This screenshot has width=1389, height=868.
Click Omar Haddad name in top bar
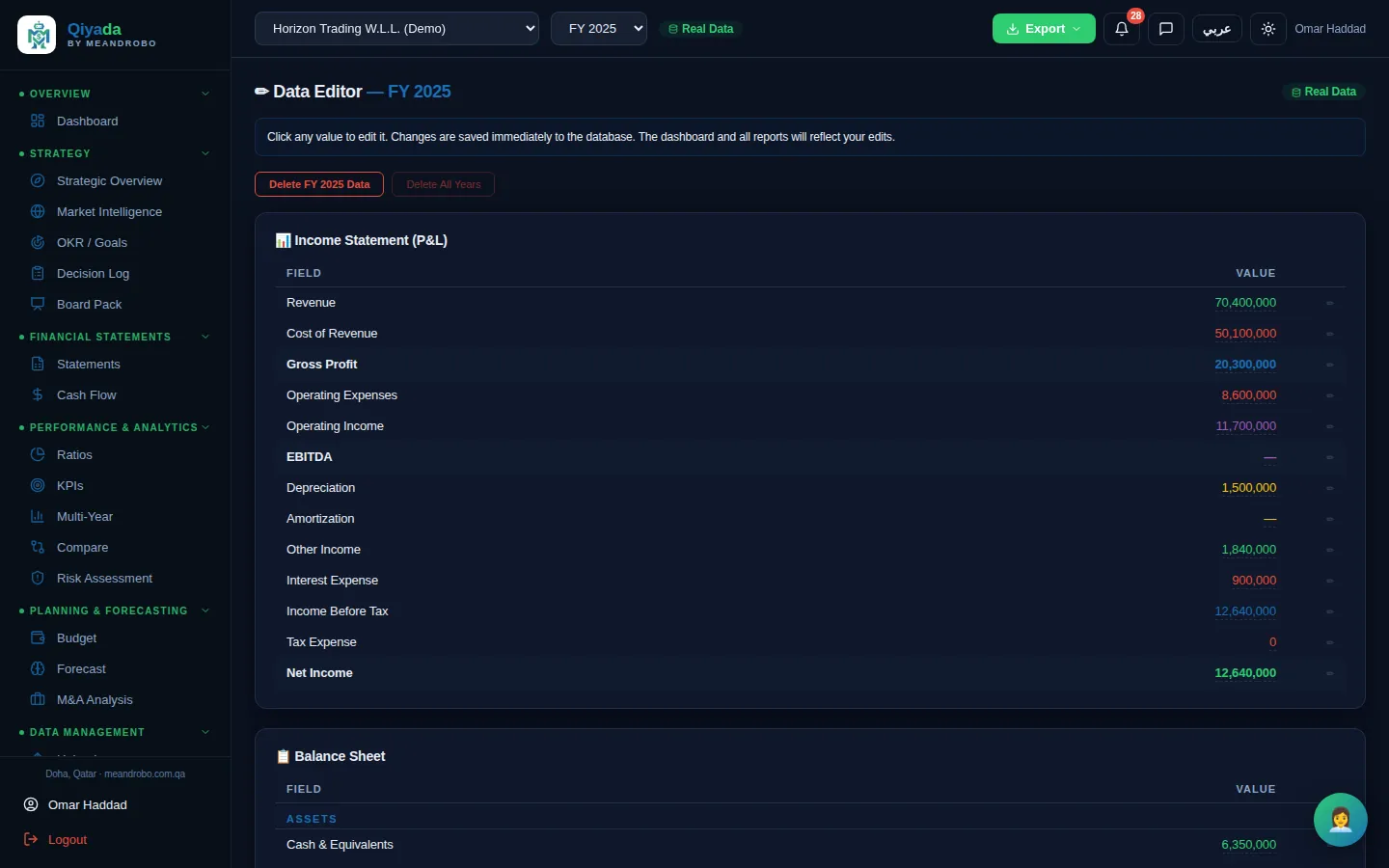click(x=1330, y=29)
